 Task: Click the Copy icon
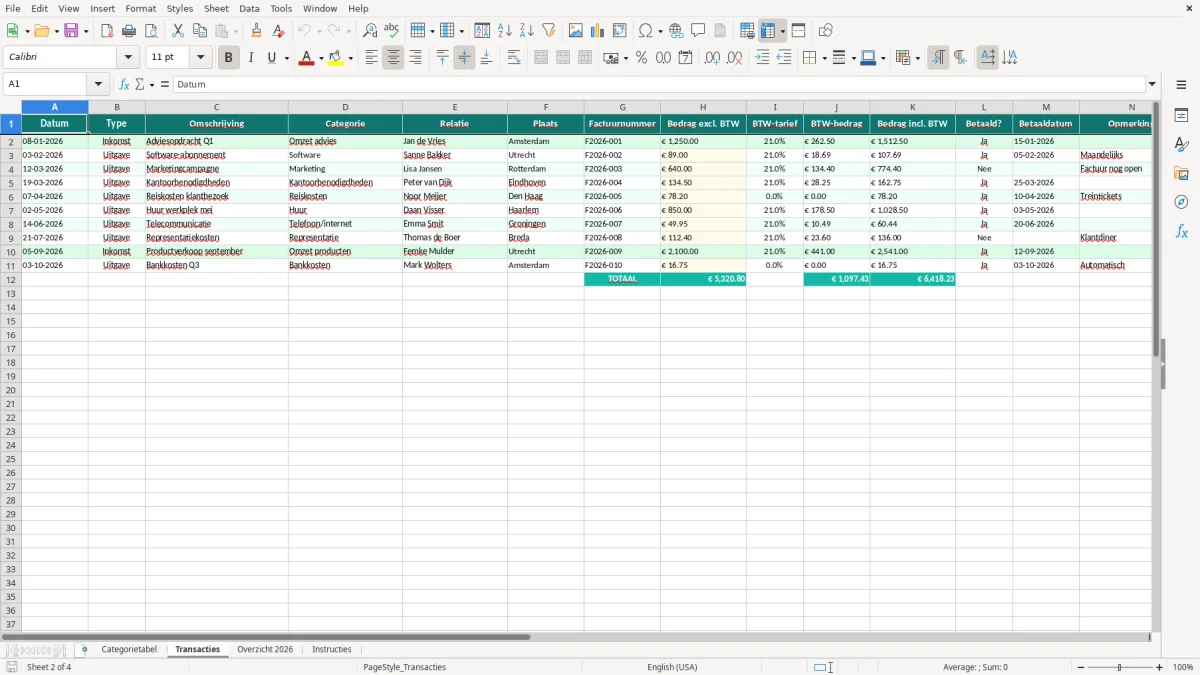[x=200, y=31]
